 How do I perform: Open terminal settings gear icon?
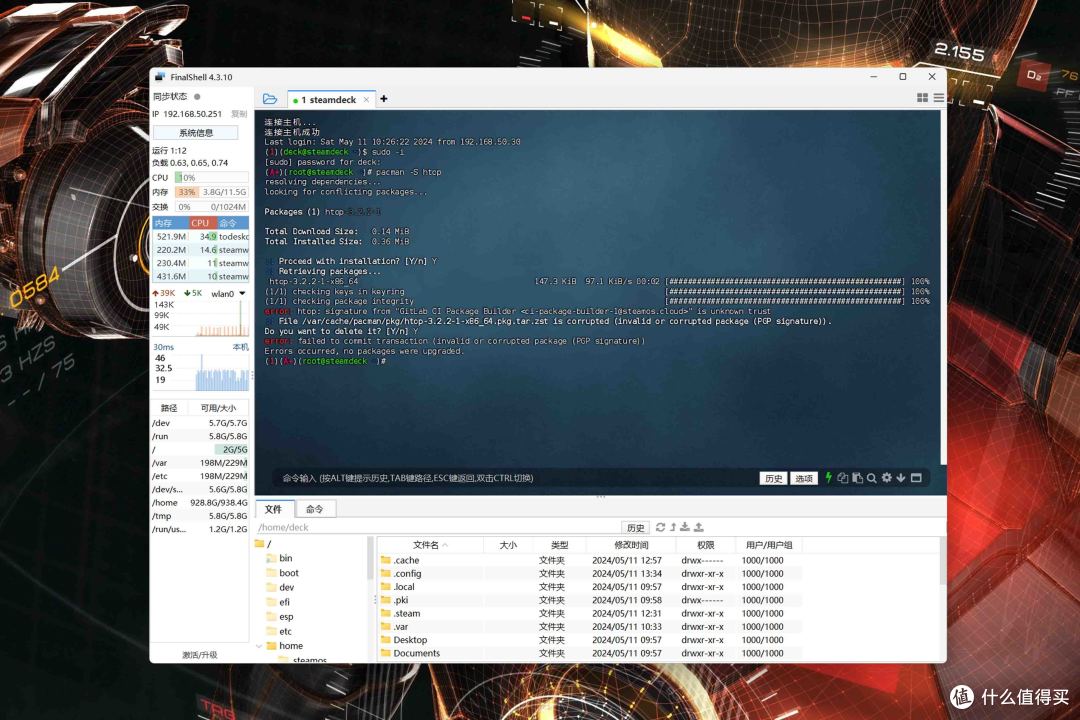pos(886,477)
